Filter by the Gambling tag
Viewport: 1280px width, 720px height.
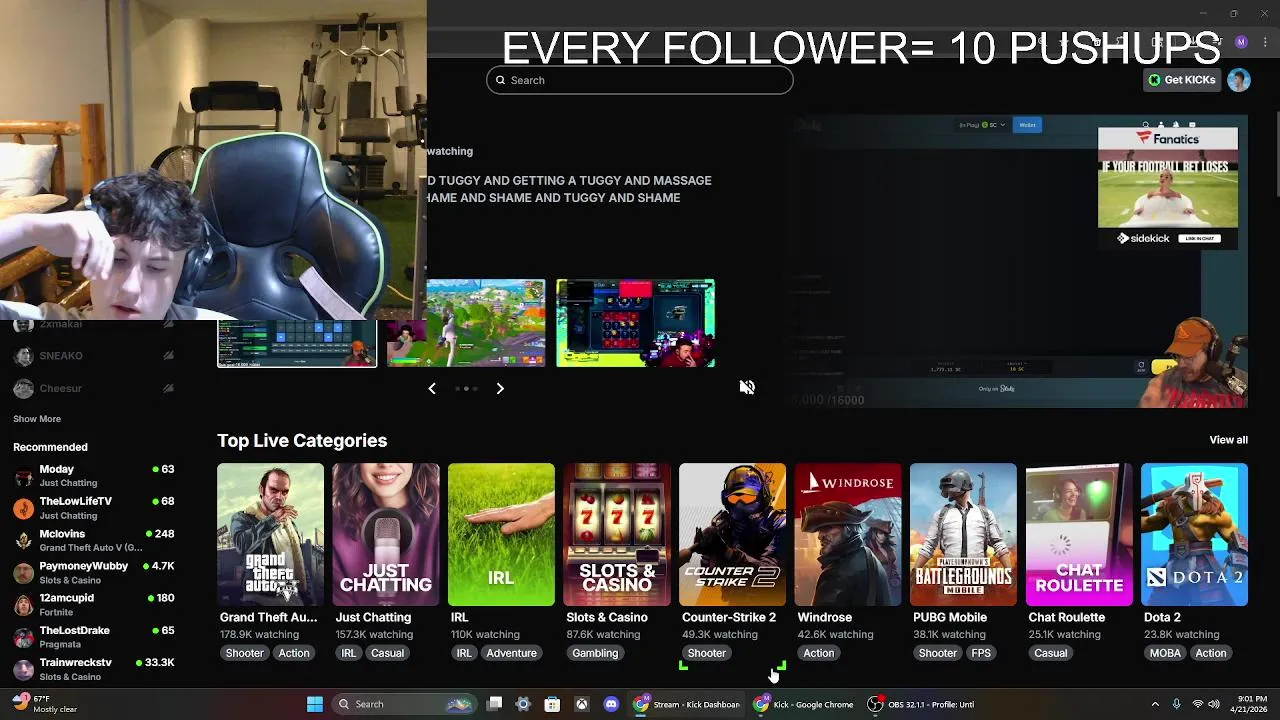click(x=595, y=653)
